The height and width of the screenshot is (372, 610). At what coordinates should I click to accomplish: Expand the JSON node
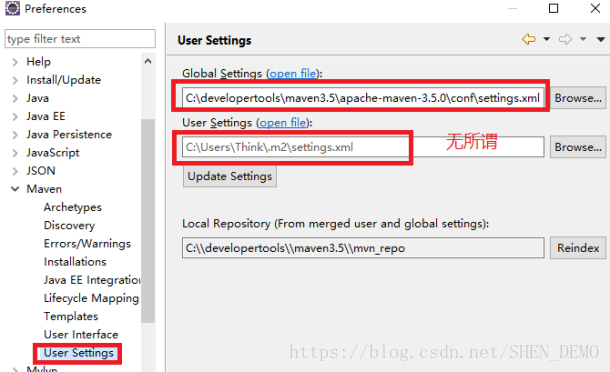[x=15, y=171]
